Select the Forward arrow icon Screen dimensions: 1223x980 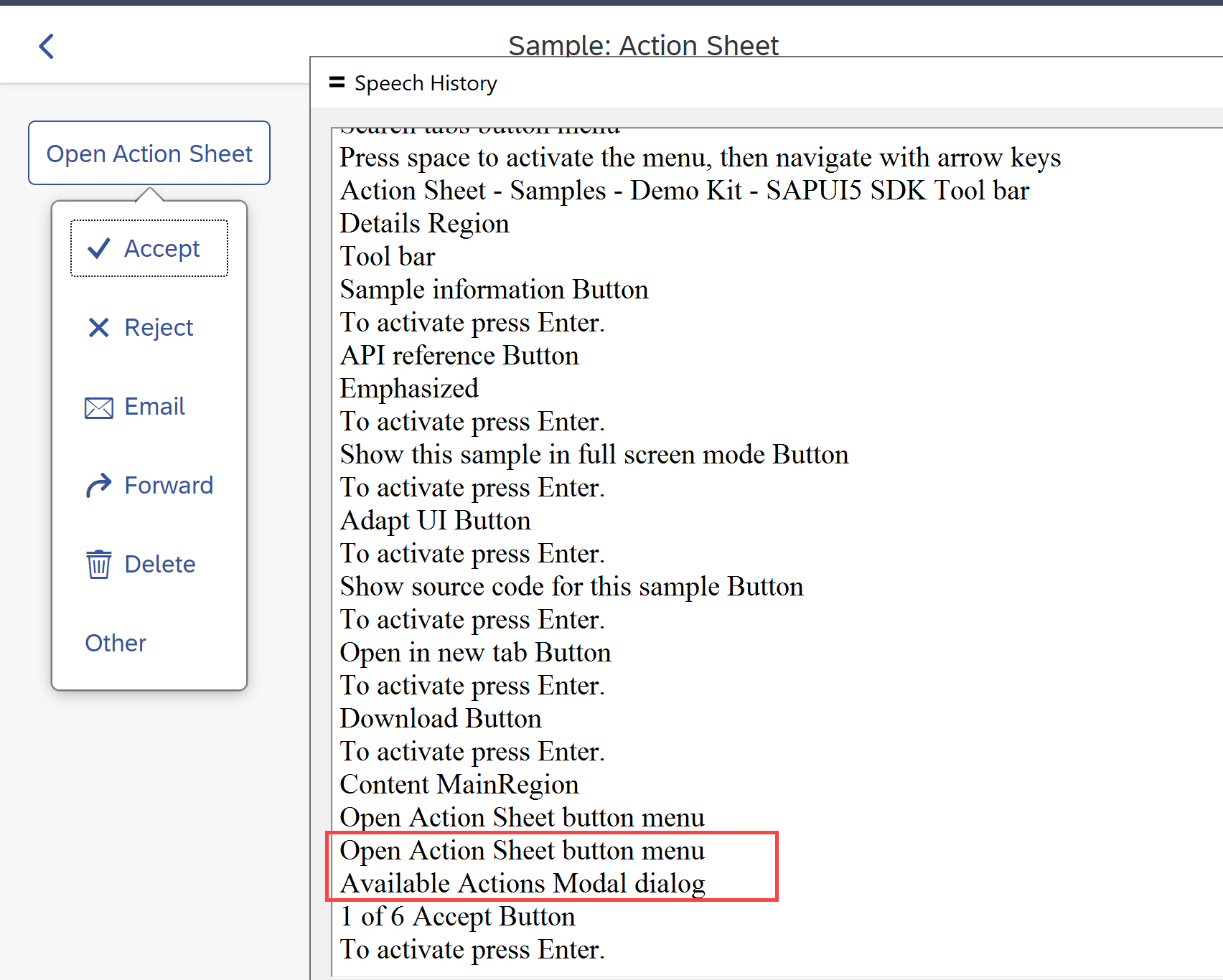pyautogui.click(x=98, y=485)
